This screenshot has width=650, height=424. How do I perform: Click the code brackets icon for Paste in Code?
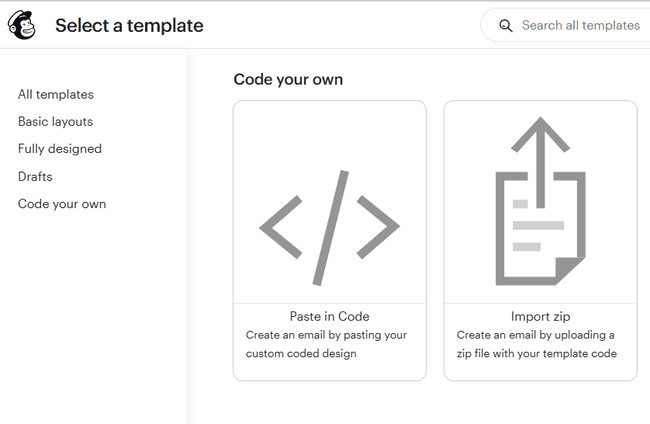click(x=330, y=228)
